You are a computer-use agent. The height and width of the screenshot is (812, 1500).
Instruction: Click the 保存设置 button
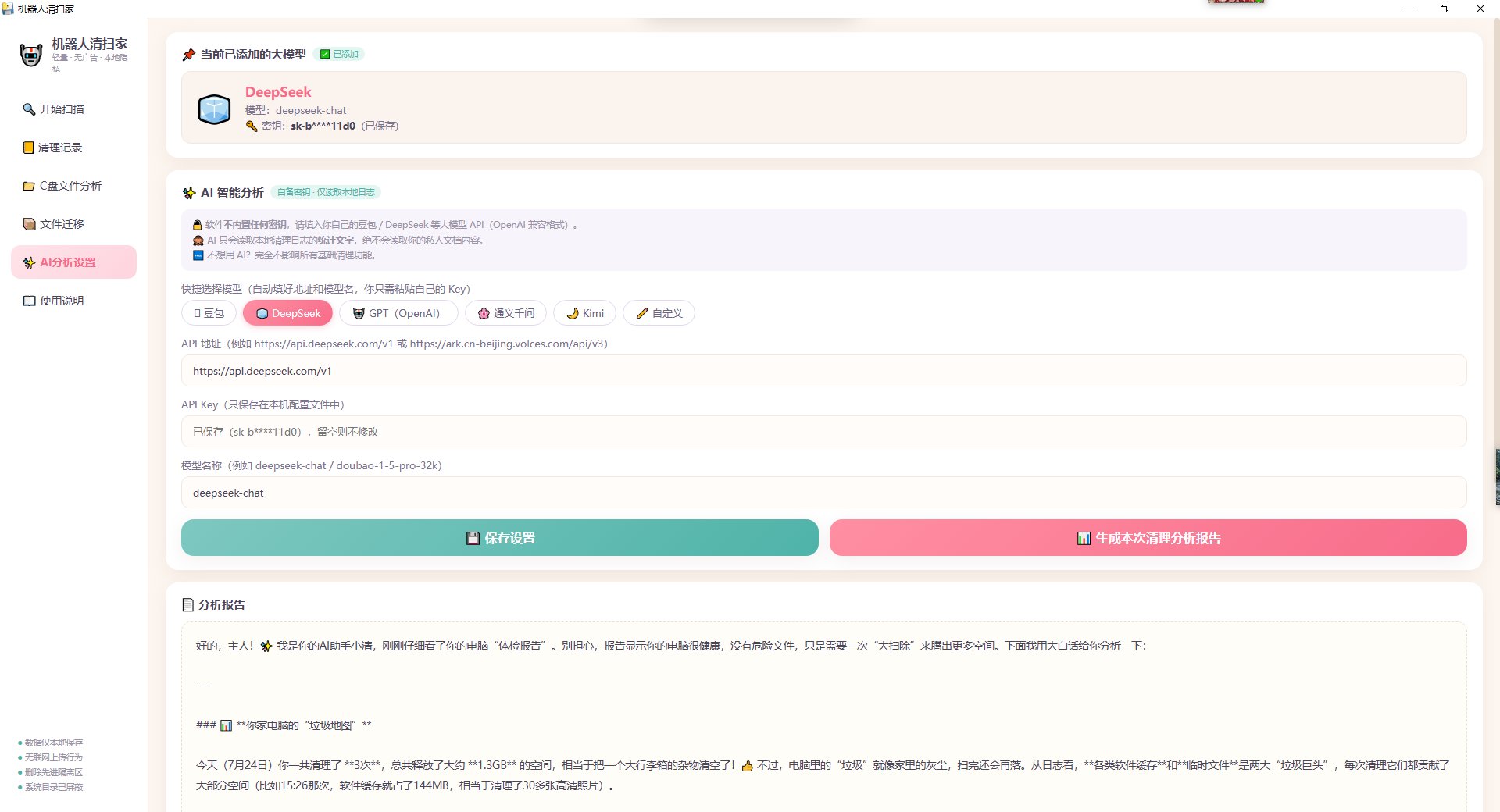(x=500, y=538)
